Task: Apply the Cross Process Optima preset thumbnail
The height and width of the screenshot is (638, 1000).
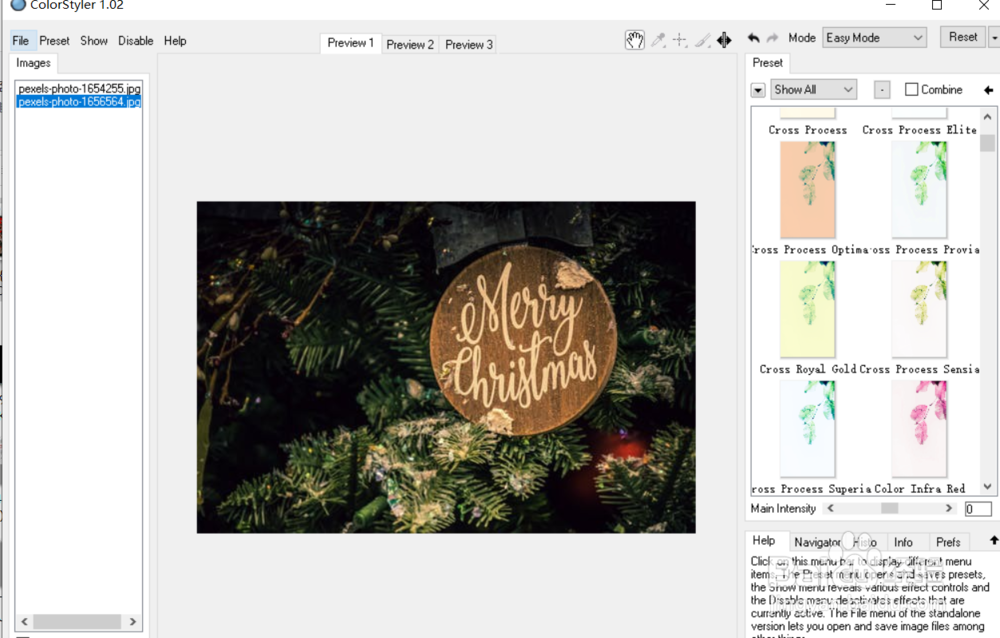Action: (807, 189)
